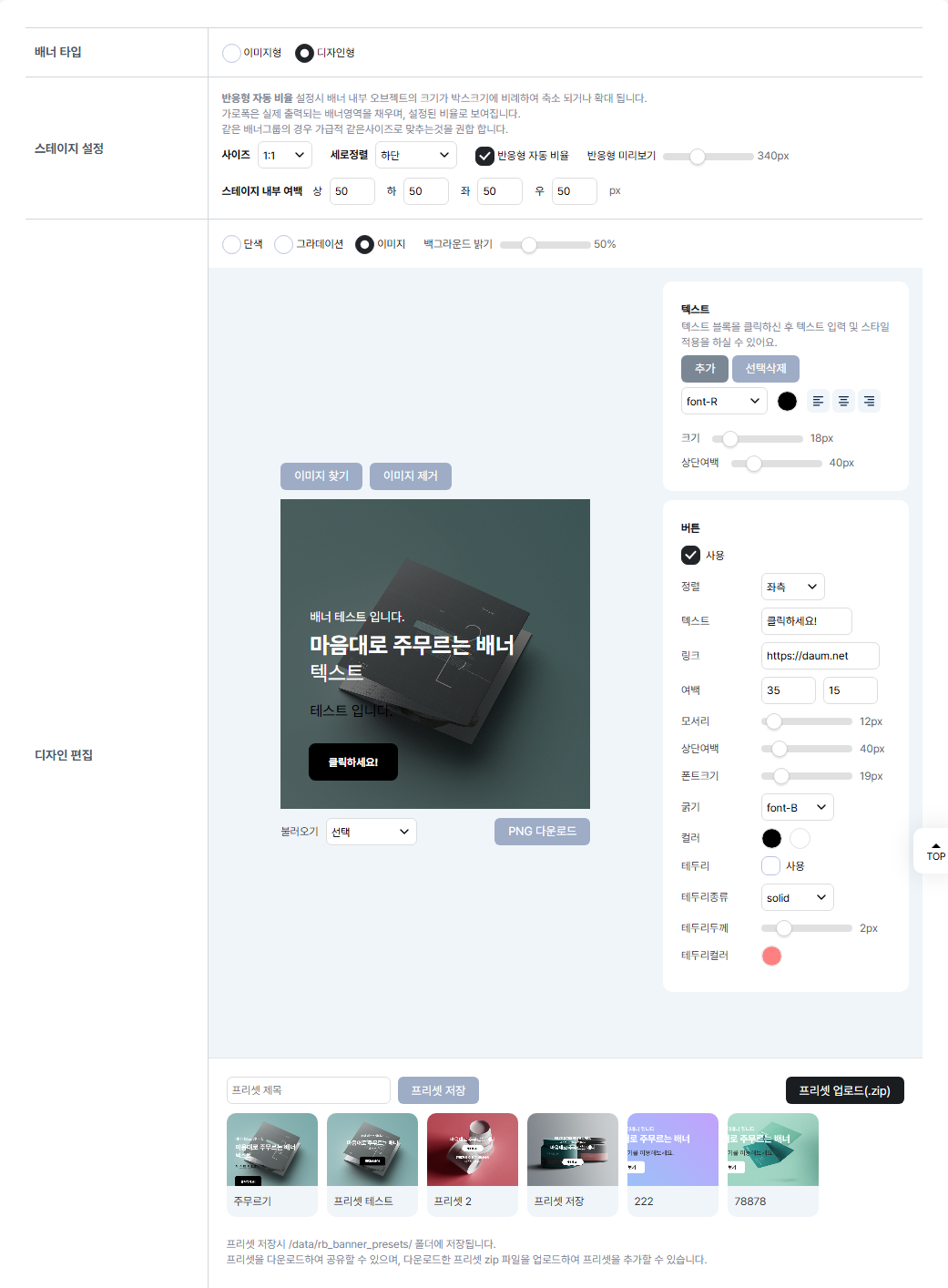Click the 프리셋 업로드(.zip) button

(x=844, y=1090)
